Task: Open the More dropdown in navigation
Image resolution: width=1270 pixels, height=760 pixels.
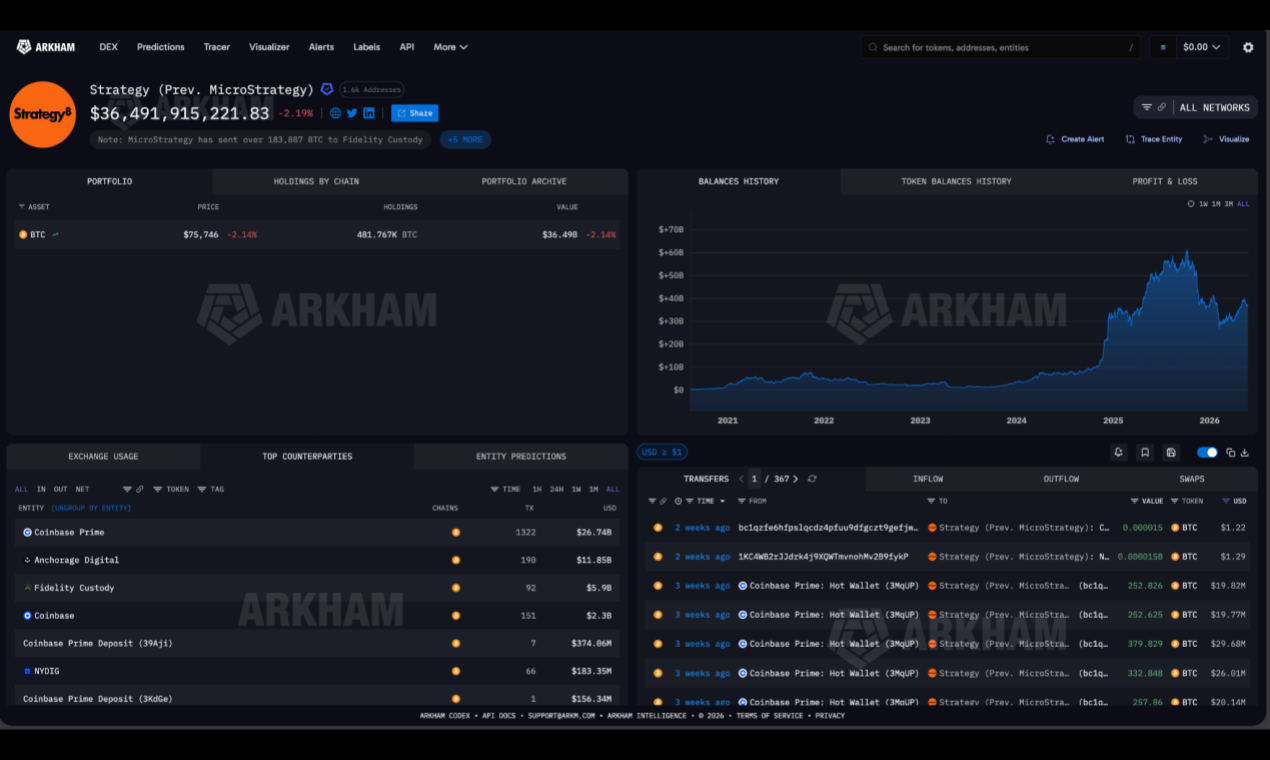Action: click(x=450, y=47)
